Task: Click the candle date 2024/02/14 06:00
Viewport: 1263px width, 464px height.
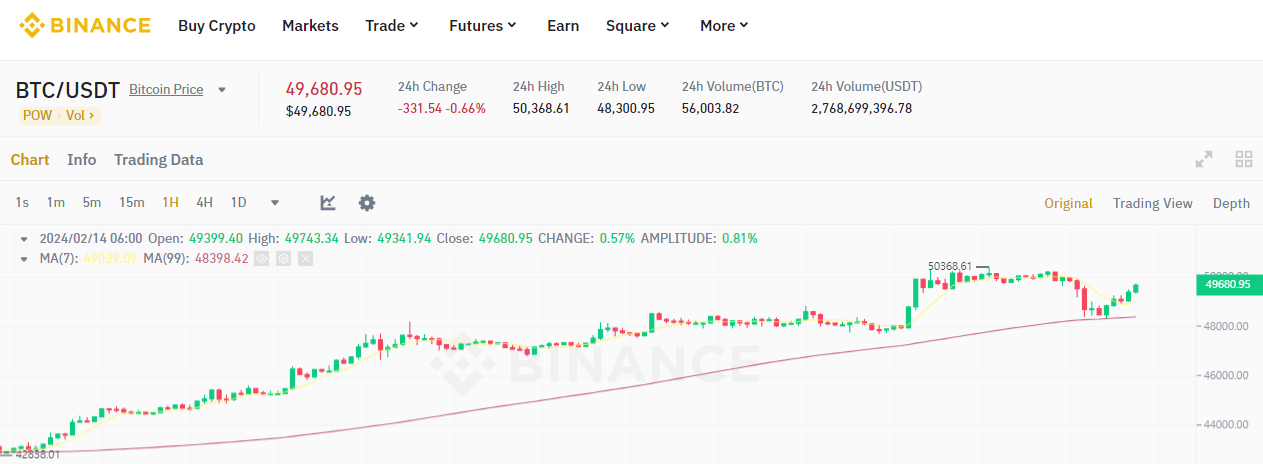Action: point(91,239)
